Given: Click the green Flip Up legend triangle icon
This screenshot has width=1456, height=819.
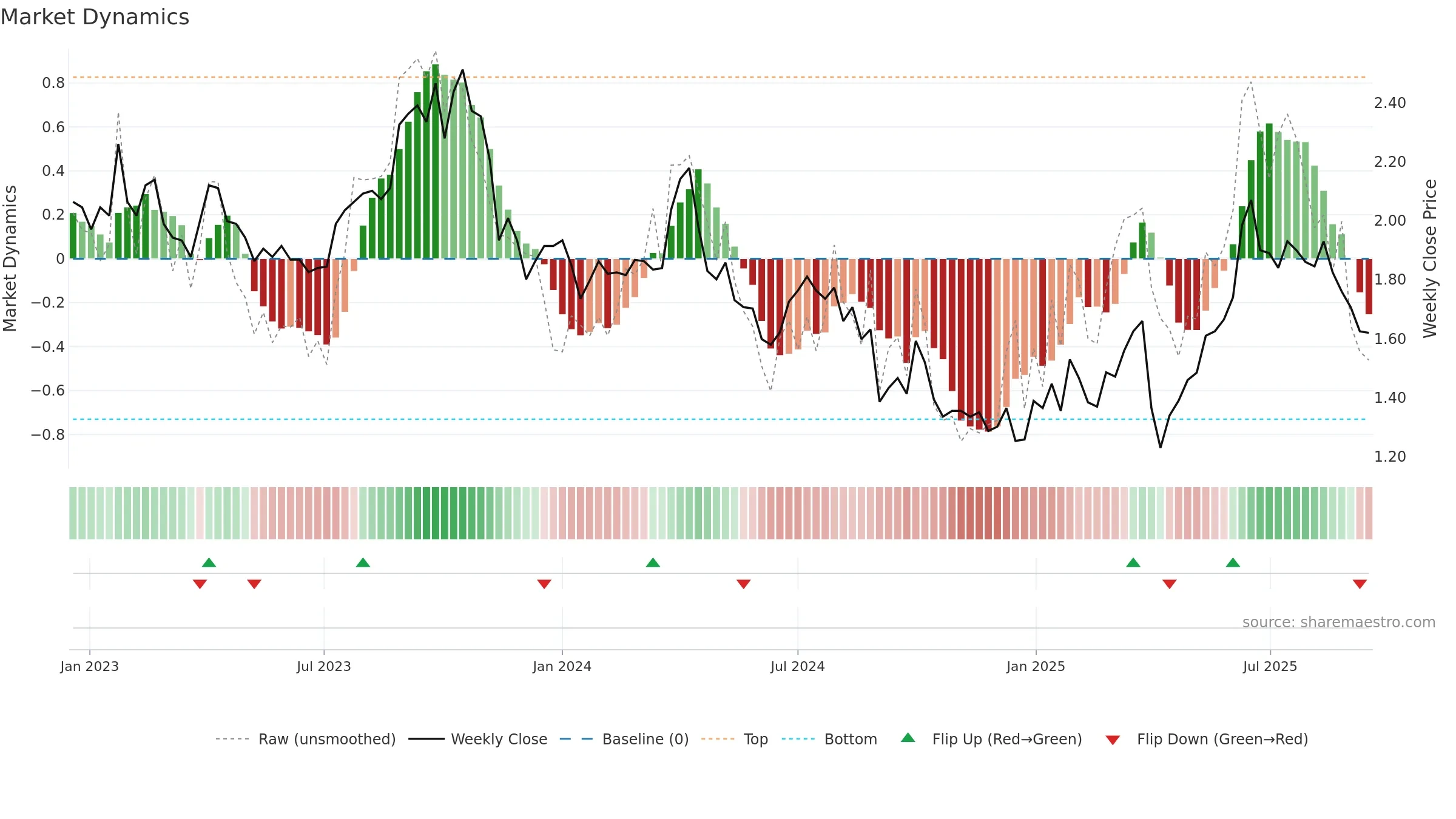Looking at the screenshot, I should 908,738.
